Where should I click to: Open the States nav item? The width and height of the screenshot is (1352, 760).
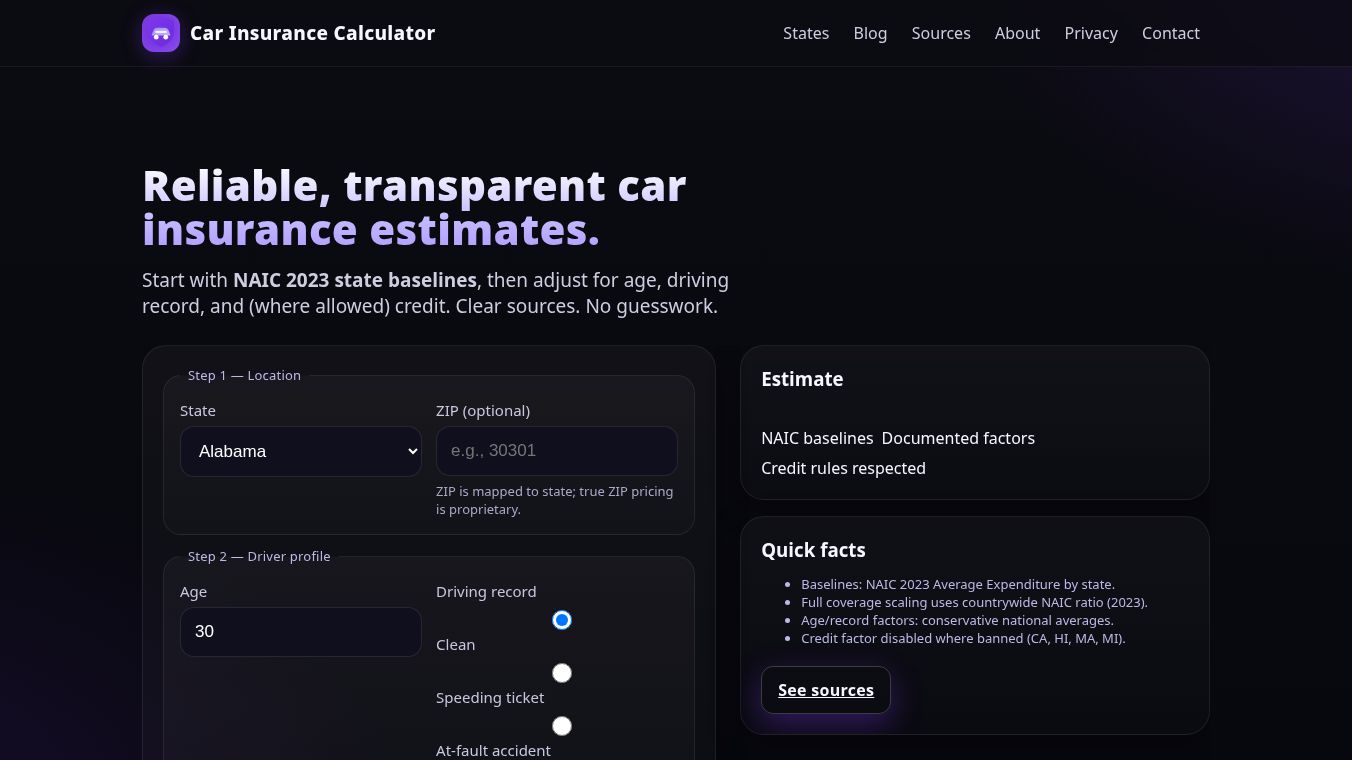coord(806,33)
